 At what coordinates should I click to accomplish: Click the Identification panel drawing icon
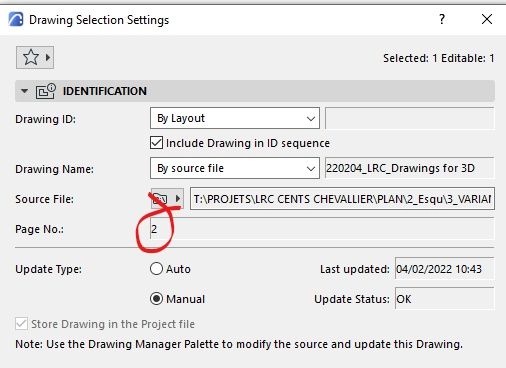point(46,91)
